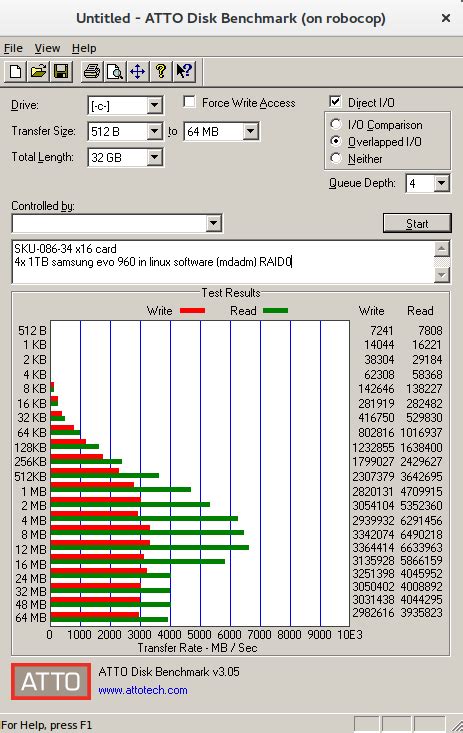
Task: Click the Write value 3364414
Action: point(373,547)
